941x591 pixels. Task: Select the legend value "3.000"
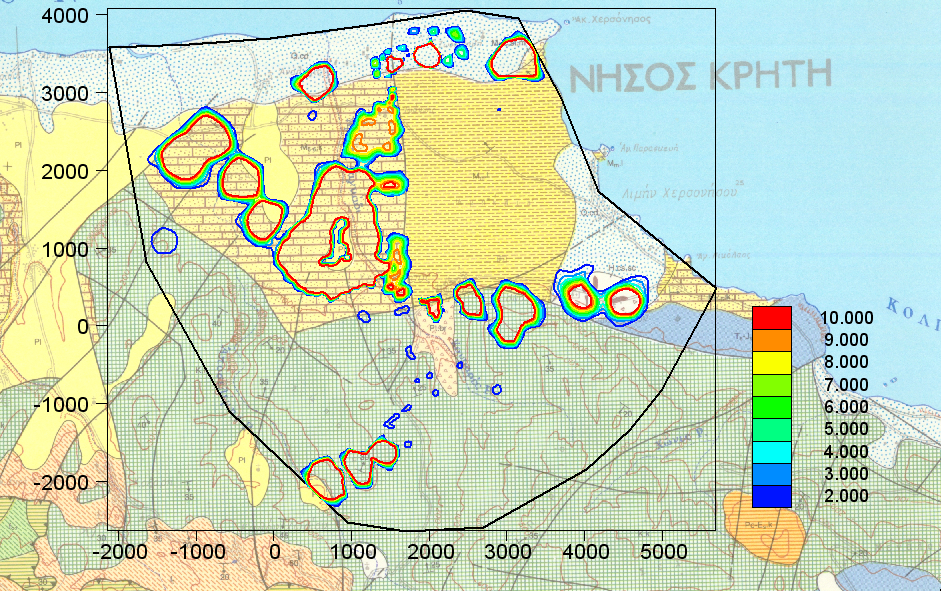846,474
